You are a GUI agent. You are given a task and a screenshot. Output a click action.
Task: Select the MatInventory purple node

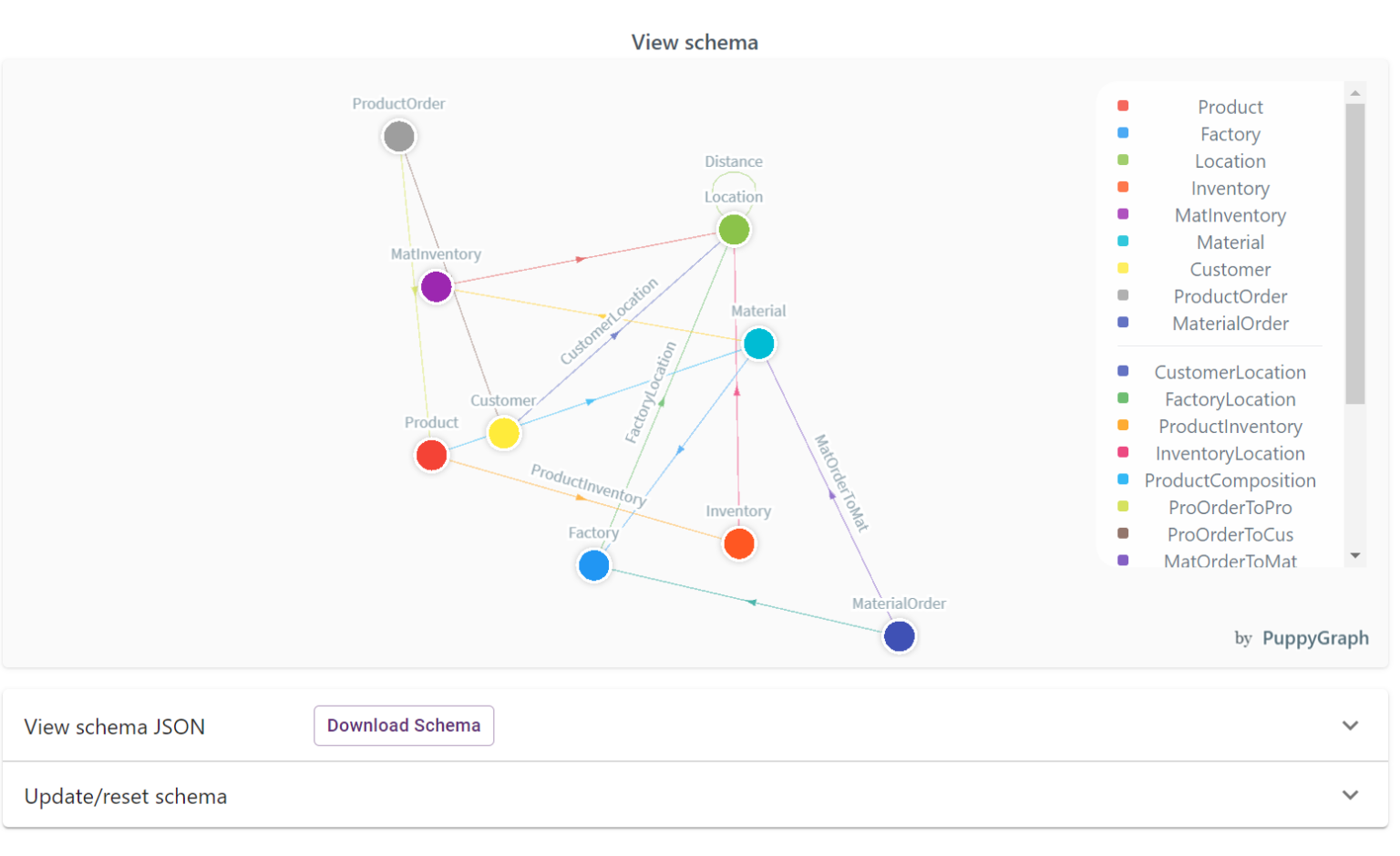[436, 286]
